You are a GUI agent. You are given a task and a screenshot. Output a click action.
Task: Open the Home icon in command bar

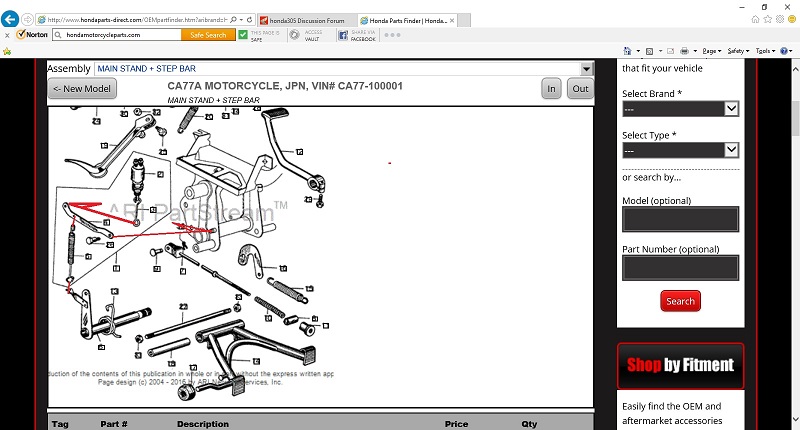click(628, 50)
